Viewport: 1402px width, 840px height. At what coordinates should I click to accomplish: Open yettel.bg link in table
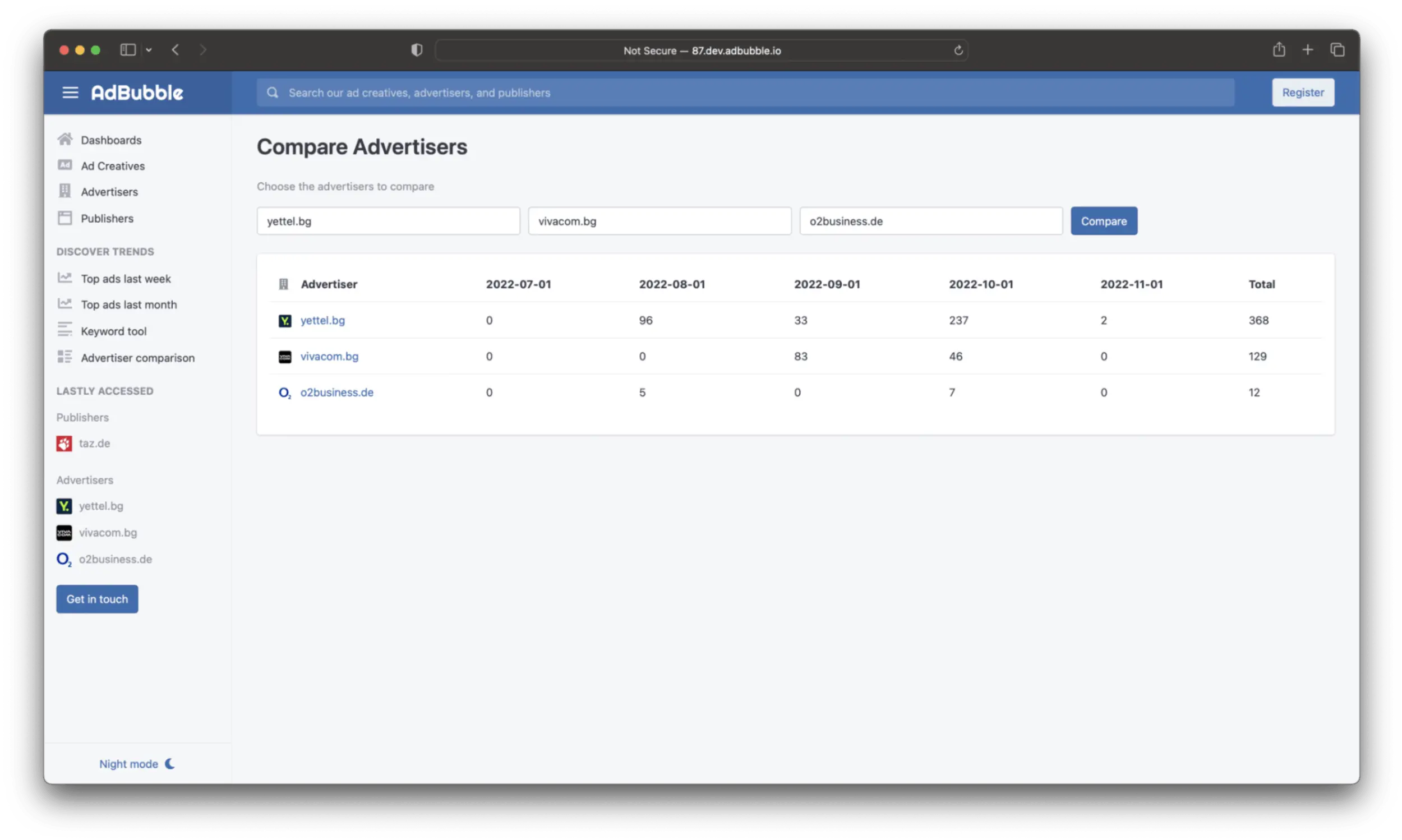(x=322, y=320)
